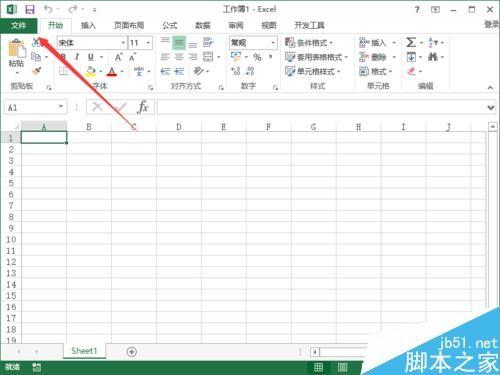Select the Format Painter brush

tap(36, 71)
